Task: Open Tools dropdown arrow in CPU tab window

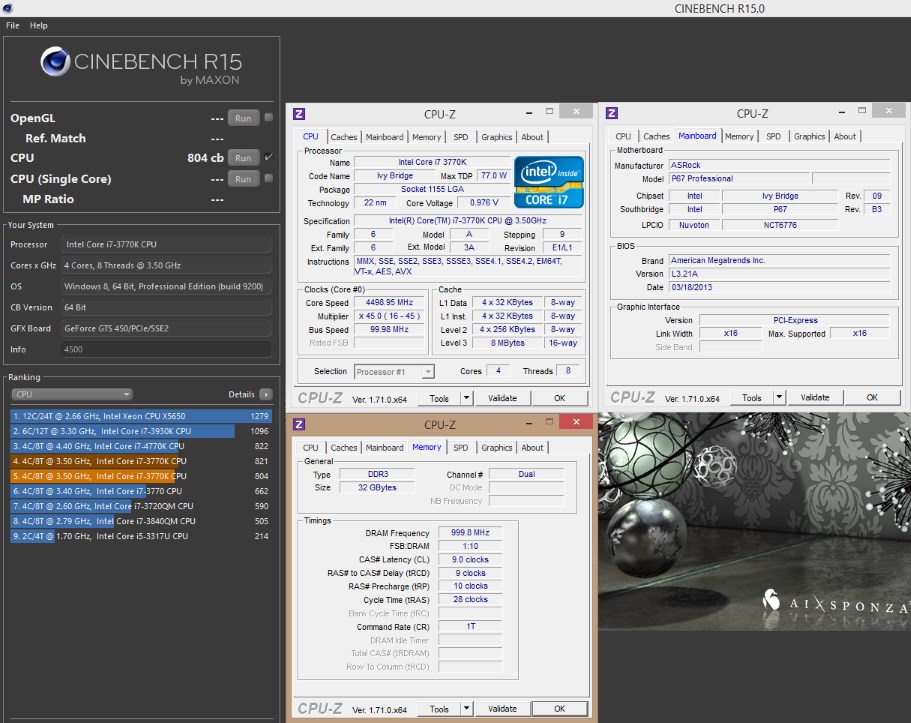Action: pos(467,398)
